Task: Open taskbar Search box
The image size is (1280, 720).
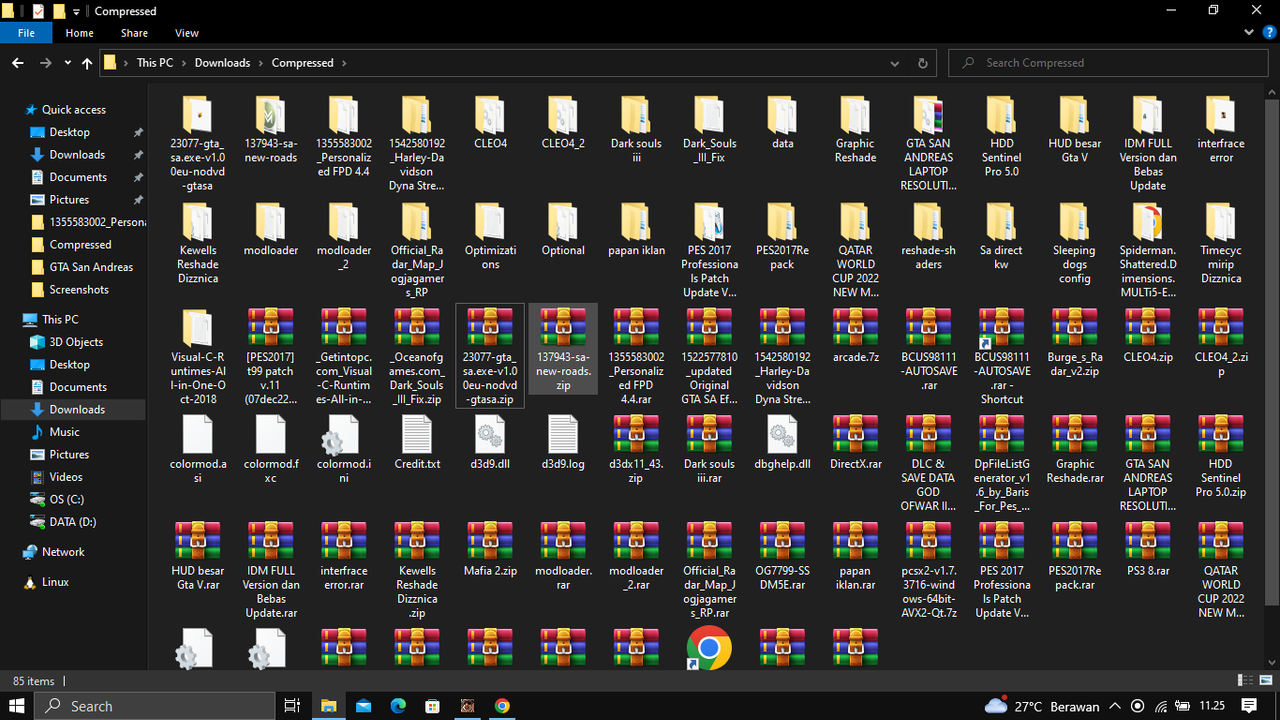Action: coord(155,706)
